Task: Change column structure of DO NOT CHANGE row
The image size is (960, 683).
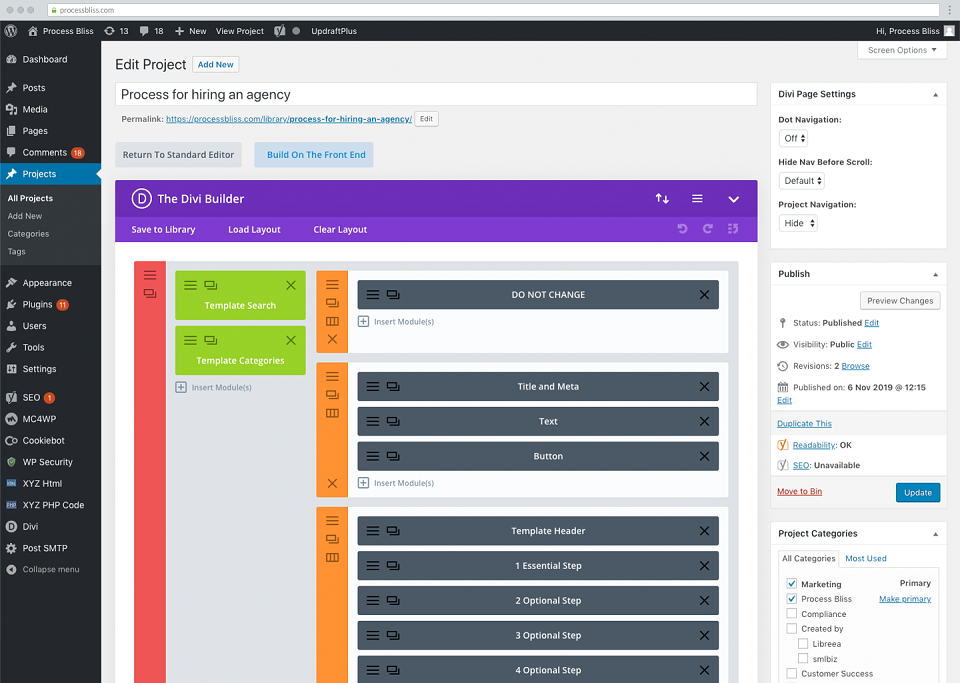Action: coord(332,321)
